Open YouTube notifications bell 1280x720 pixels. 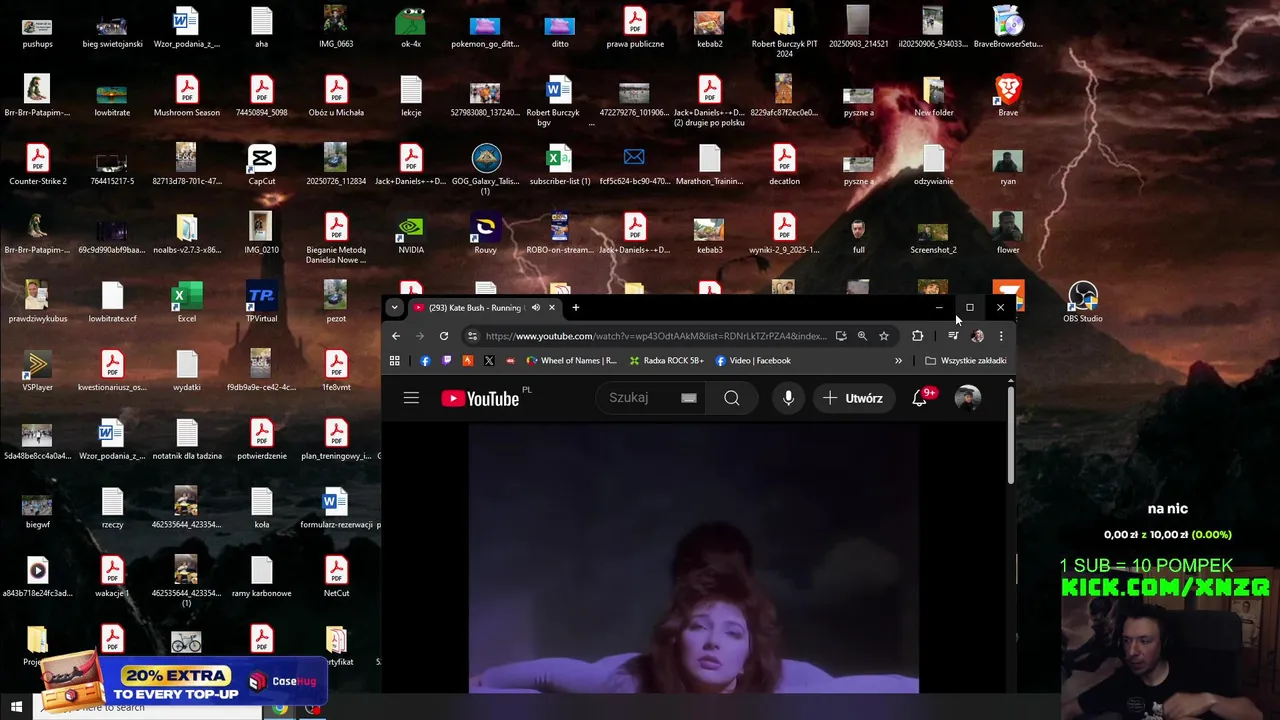tap(919, 398)
